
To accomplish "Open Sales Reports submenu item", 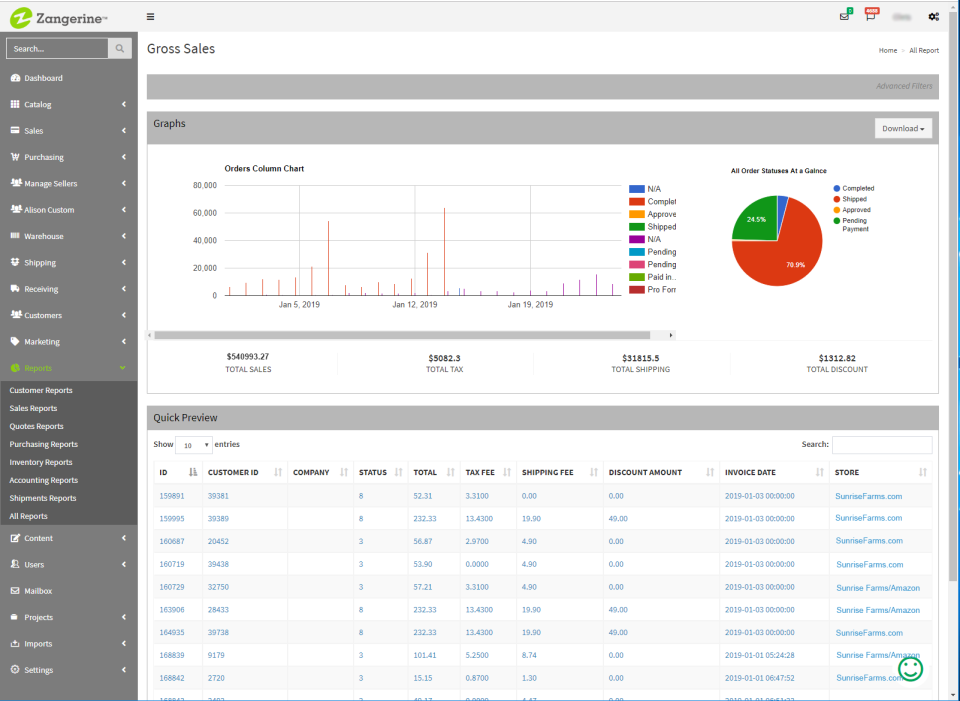I will [33, 408].
